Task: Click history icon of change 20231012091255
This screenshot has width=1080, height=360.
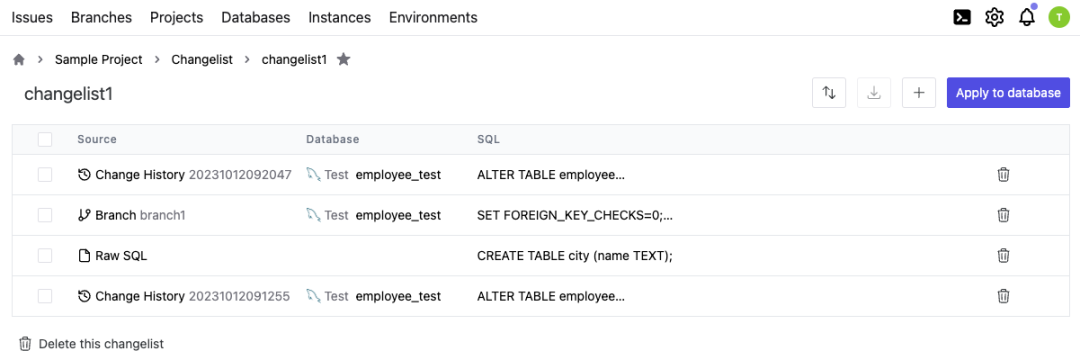Action: pos(84,296)
